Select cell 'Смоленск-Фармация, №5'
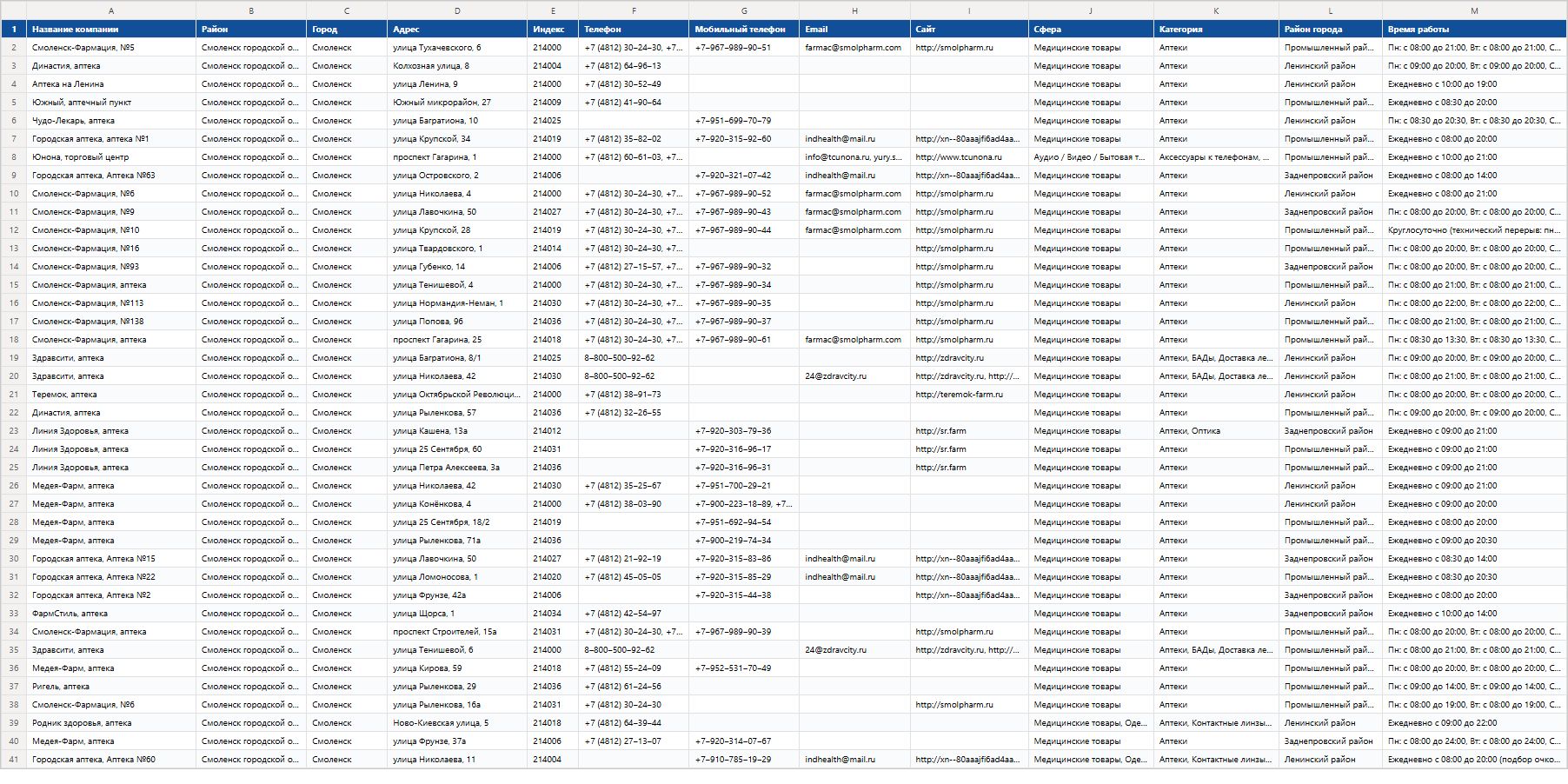The width and height of the screenshot is (1568, 784). 111,48
